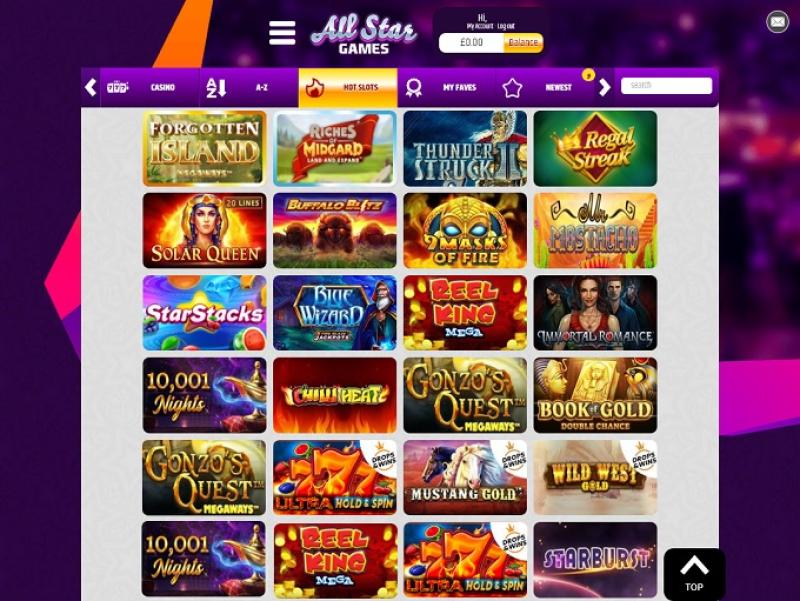
Task: Open the Immortal Romance game thumbnail
Action: tap(595, 313)
